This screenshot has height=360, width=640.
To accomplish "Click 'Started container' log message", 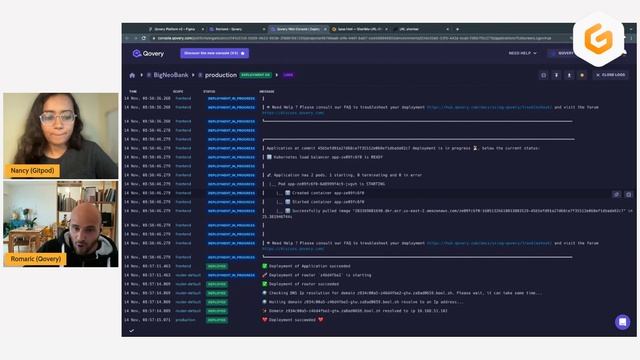I will [328, 202].
